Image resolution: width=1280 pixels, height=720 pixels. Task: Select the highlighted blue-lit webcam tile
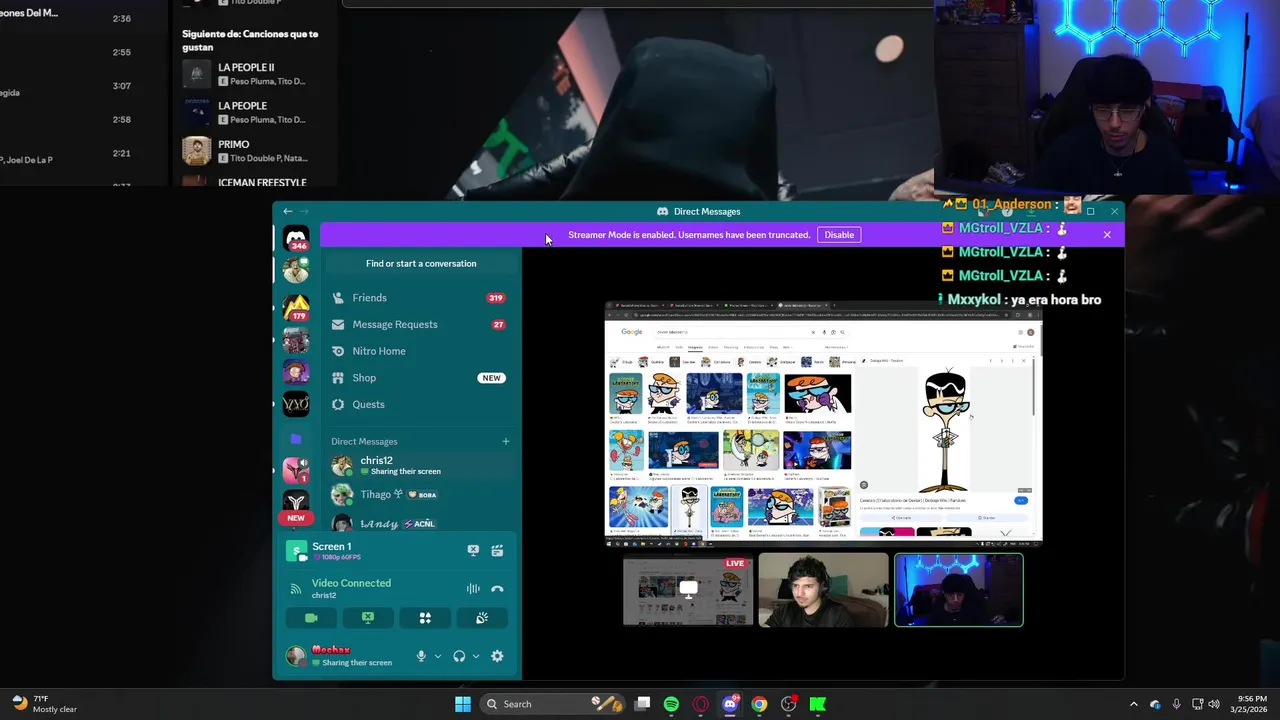[959, 590]
